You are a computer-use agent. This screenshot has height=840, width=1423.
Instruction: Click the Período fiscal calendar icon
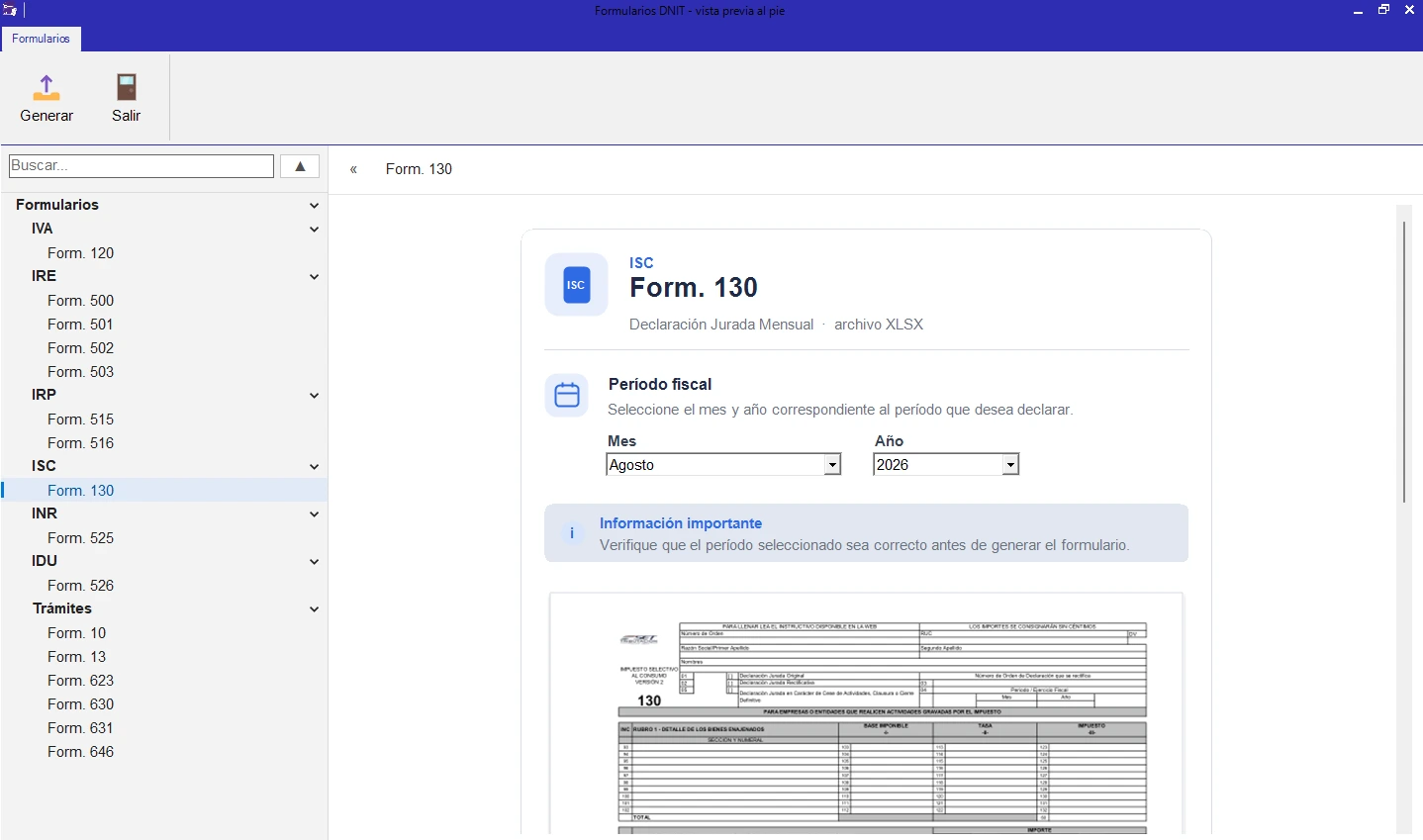point(567,395)
